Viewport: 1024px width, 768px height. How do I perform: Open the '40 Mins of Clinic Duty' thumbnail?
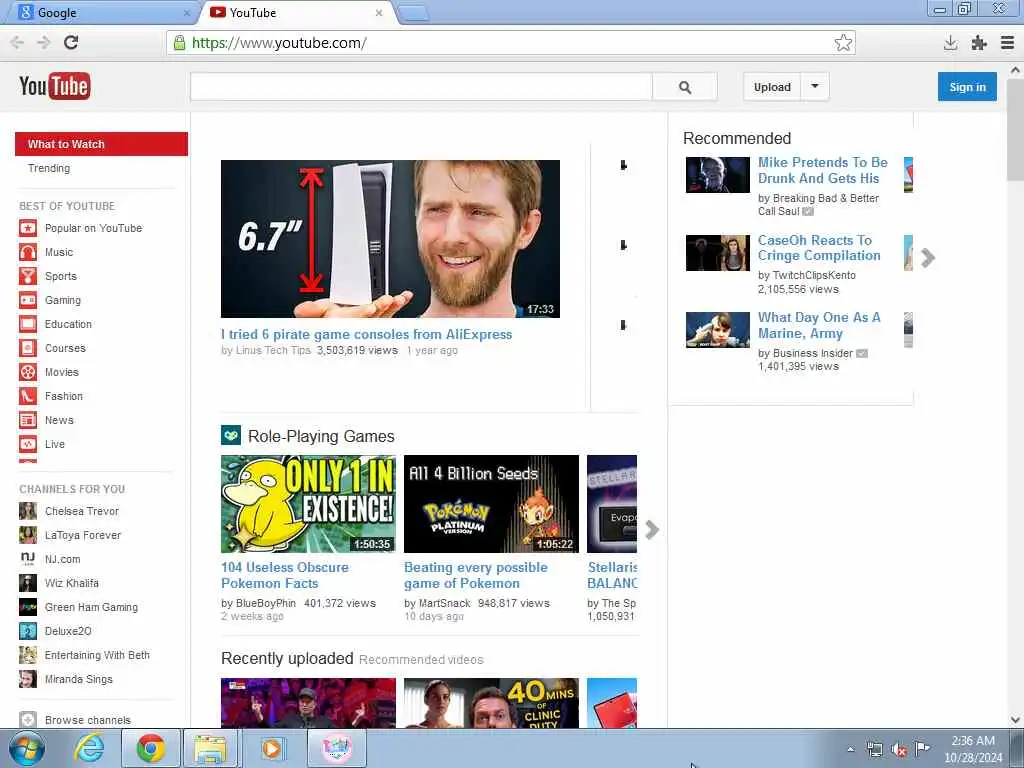coord(491,703)
